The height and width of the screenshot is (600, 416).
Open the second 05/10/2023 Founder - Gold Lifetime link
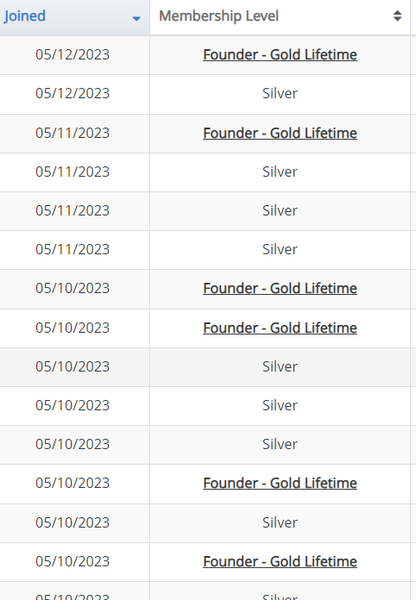(x=280, y=328)
